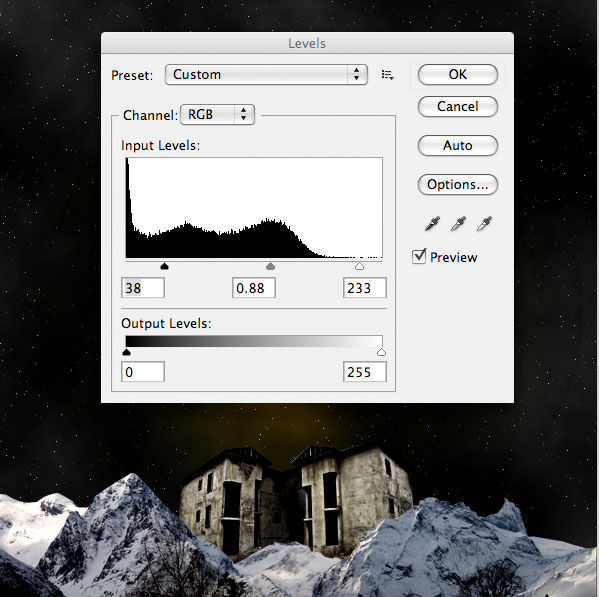Select the gray point eyedropper
599x597 pixels.
coord(458,224)
